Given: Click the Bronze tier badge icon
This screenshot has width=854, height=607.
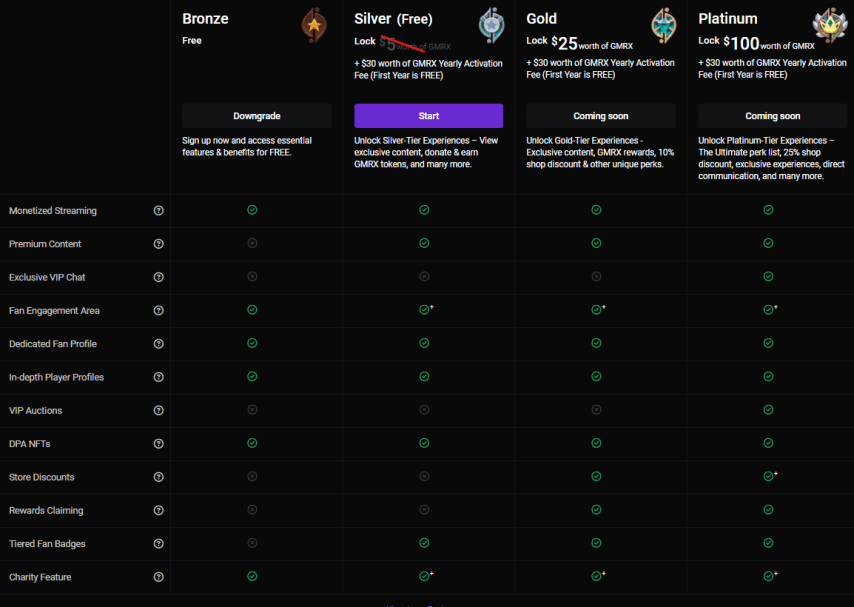Looking at the screenshot, I should pyautogui.click(x=315, y=25).
